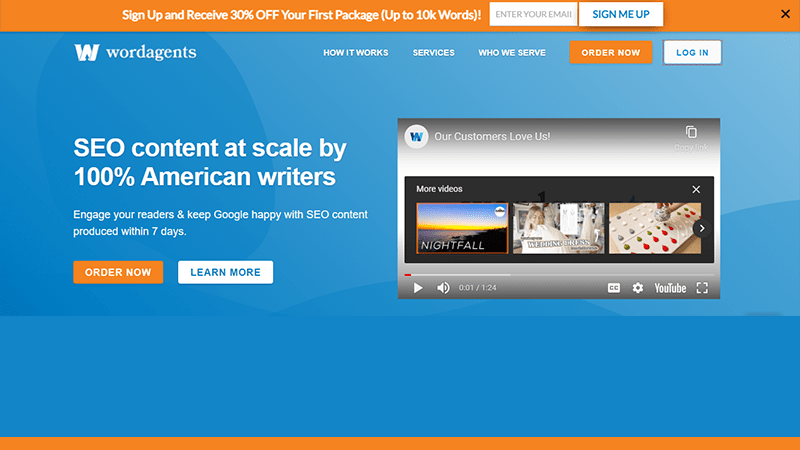
Task: Click the wordagents logo
Action: coord(135,52)
